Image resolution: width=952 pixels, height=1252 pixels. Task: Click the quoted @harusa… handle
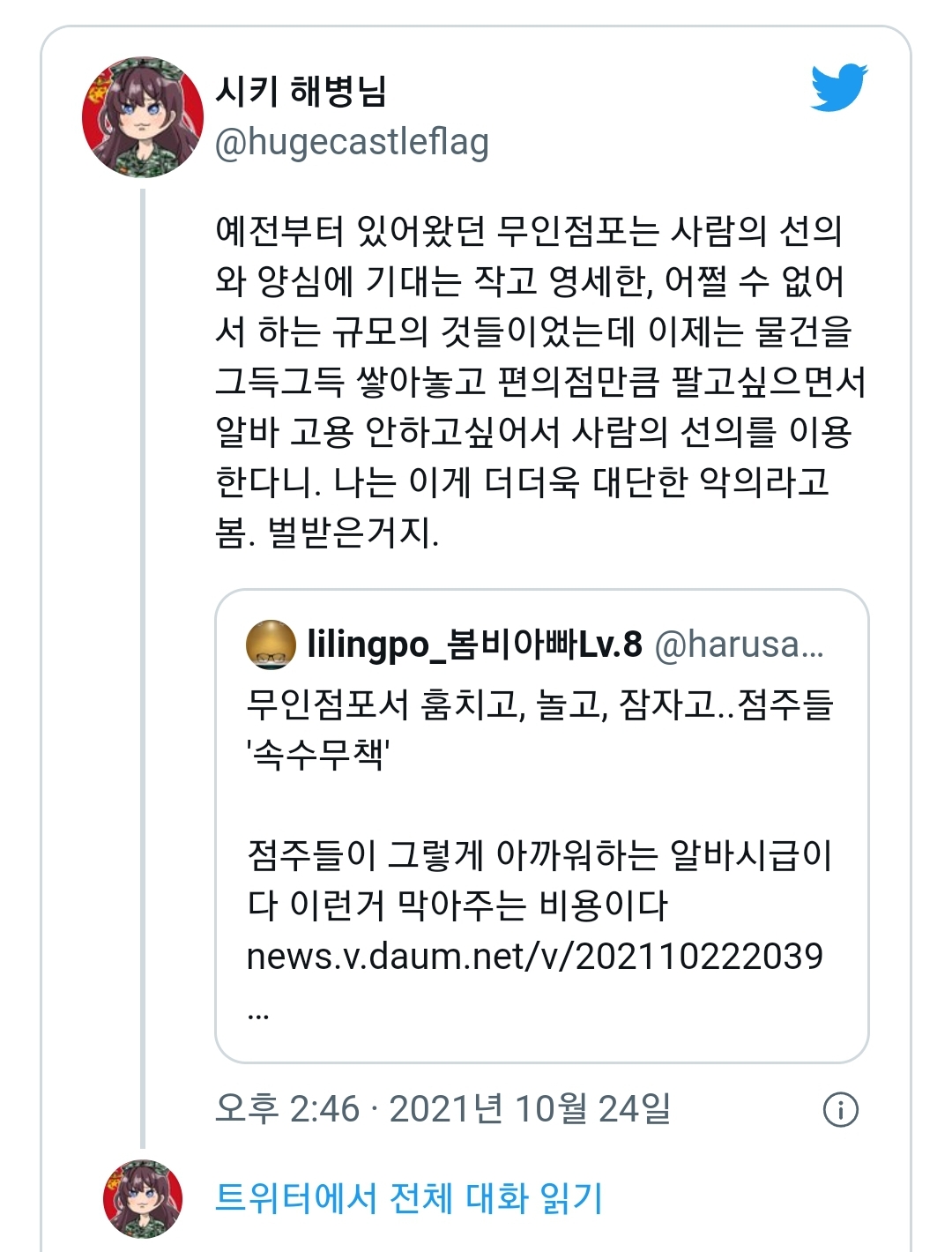click(x=739, y=645)
